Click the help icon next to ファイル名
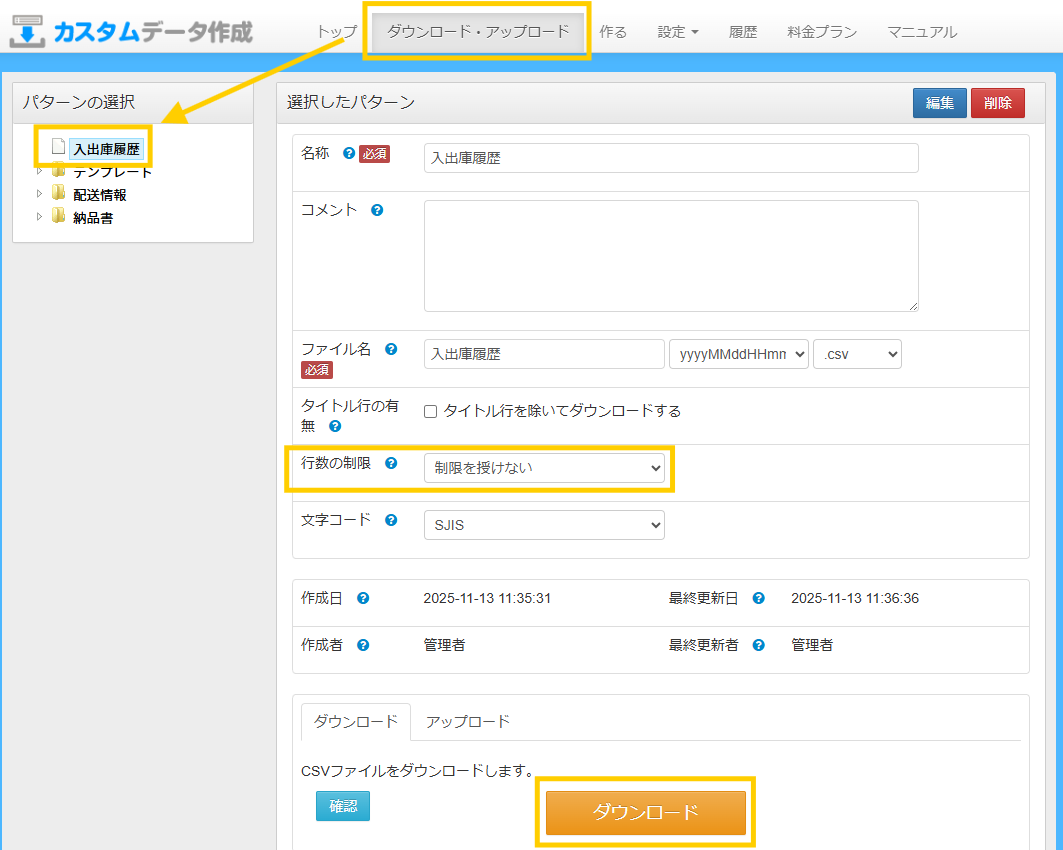 391,349
